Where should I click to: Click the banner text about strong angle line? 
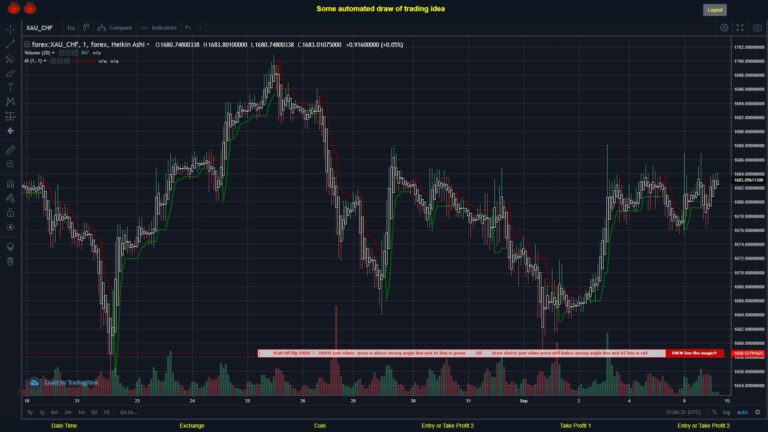pyautogui.click(x=461, y=353)
